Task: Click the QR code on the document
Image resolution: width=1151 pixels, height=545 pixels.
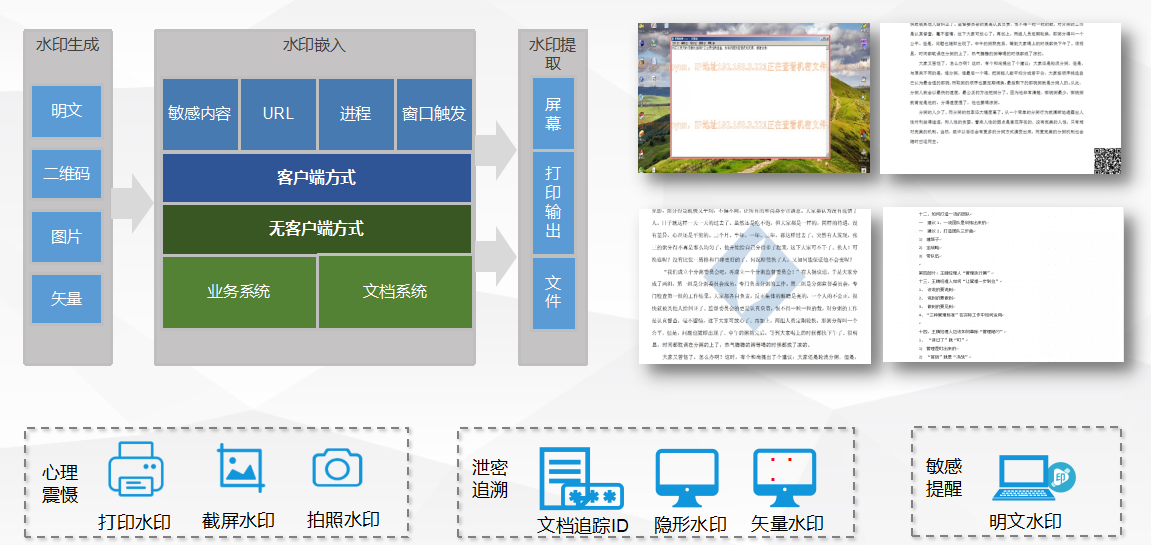Action: tap(1106, 160)
